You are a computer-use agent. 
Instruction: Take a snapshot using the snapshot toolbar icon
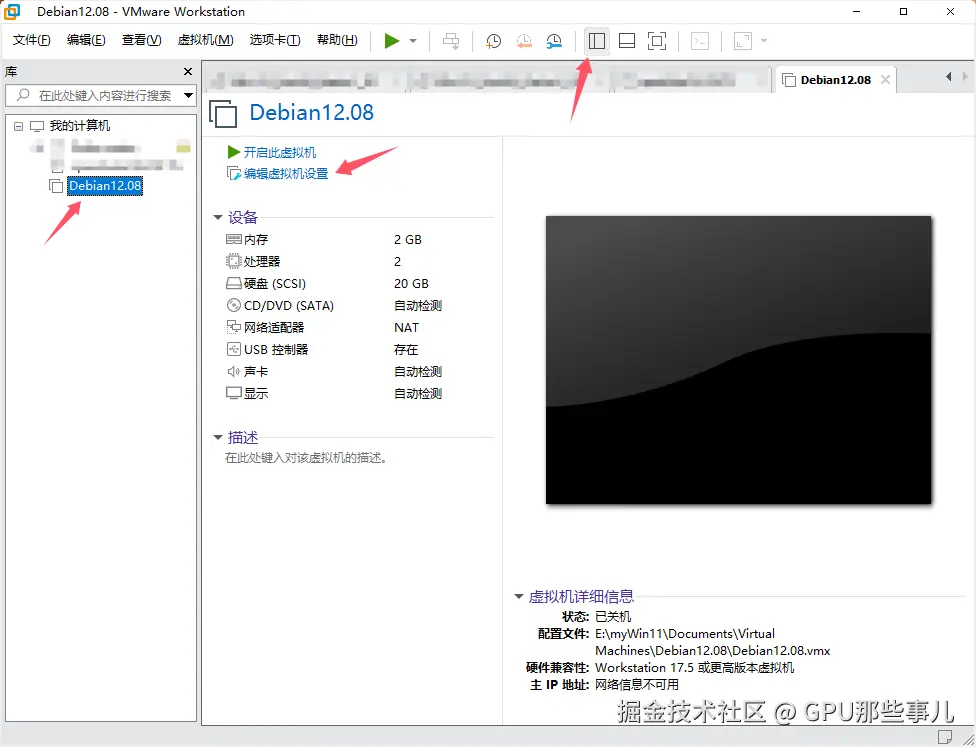pos(492,40)
